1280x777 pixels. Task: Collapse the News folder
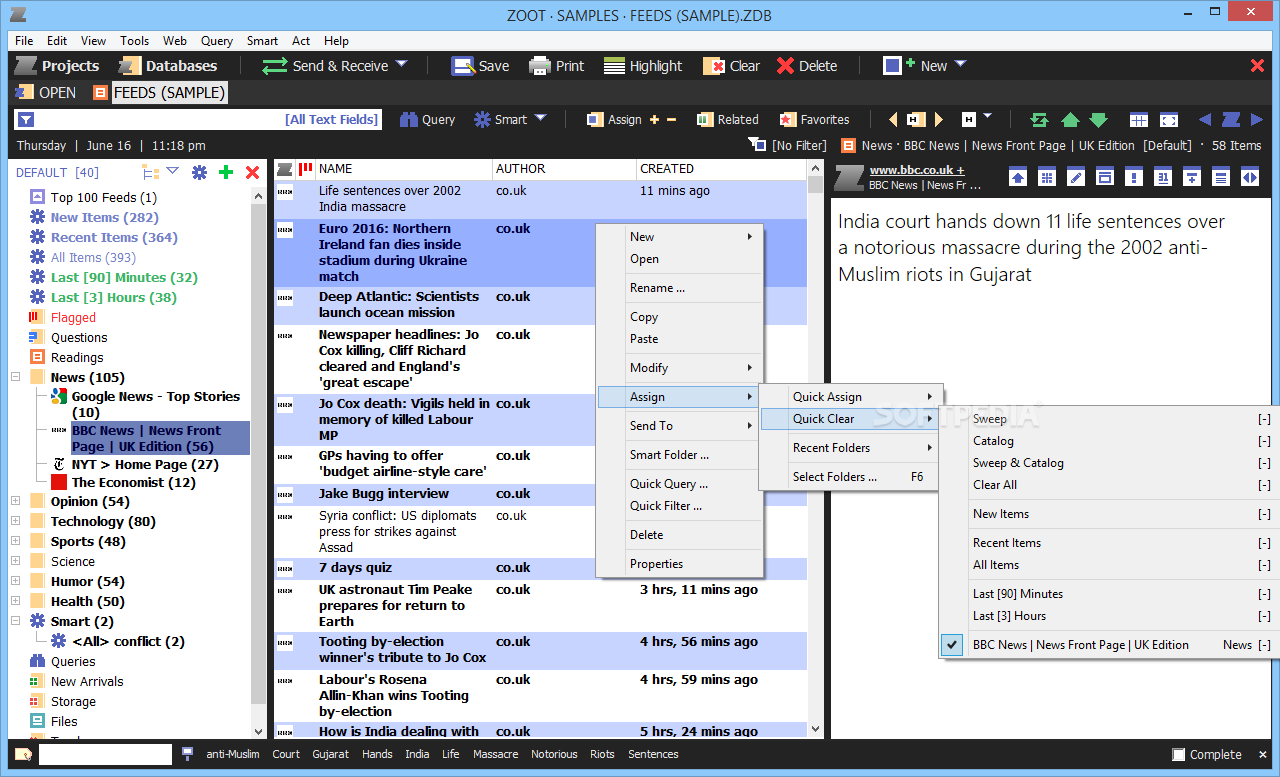(15, 378)
